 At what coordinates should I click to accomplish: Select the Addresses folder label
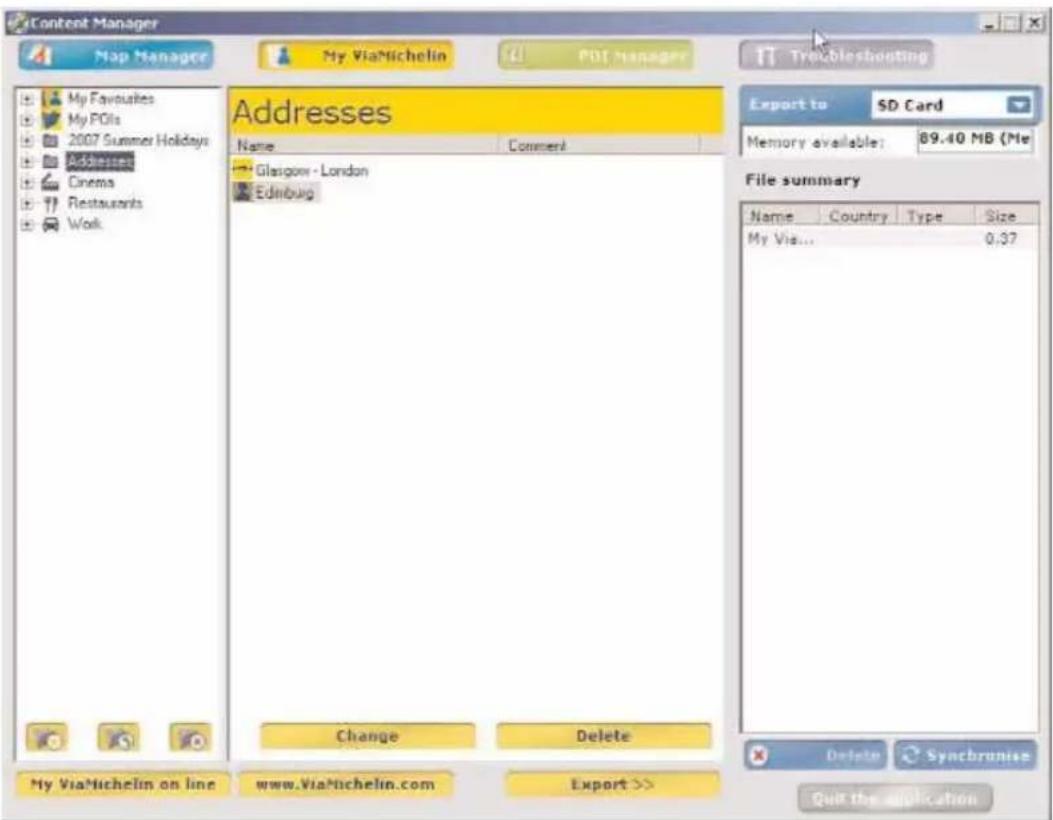(x=100, y=161)
